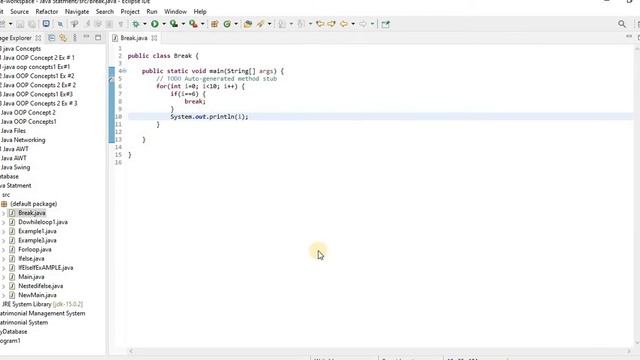Image resolution: width=640 pixels, height=360 pixels.
Task: Close the Break.java editor tab
Action: click(x=154, y=38)
